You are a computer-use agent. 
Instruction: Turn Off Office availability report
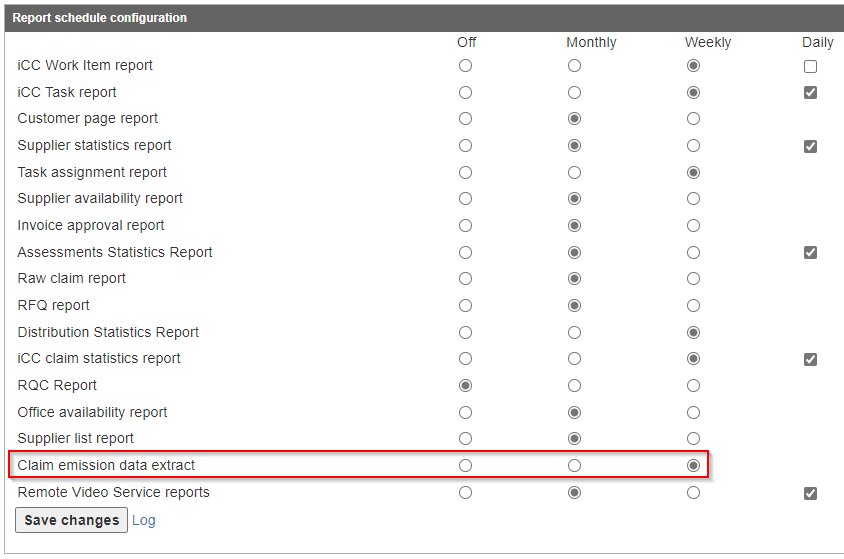pyautogui.click(x=465, y=412)
